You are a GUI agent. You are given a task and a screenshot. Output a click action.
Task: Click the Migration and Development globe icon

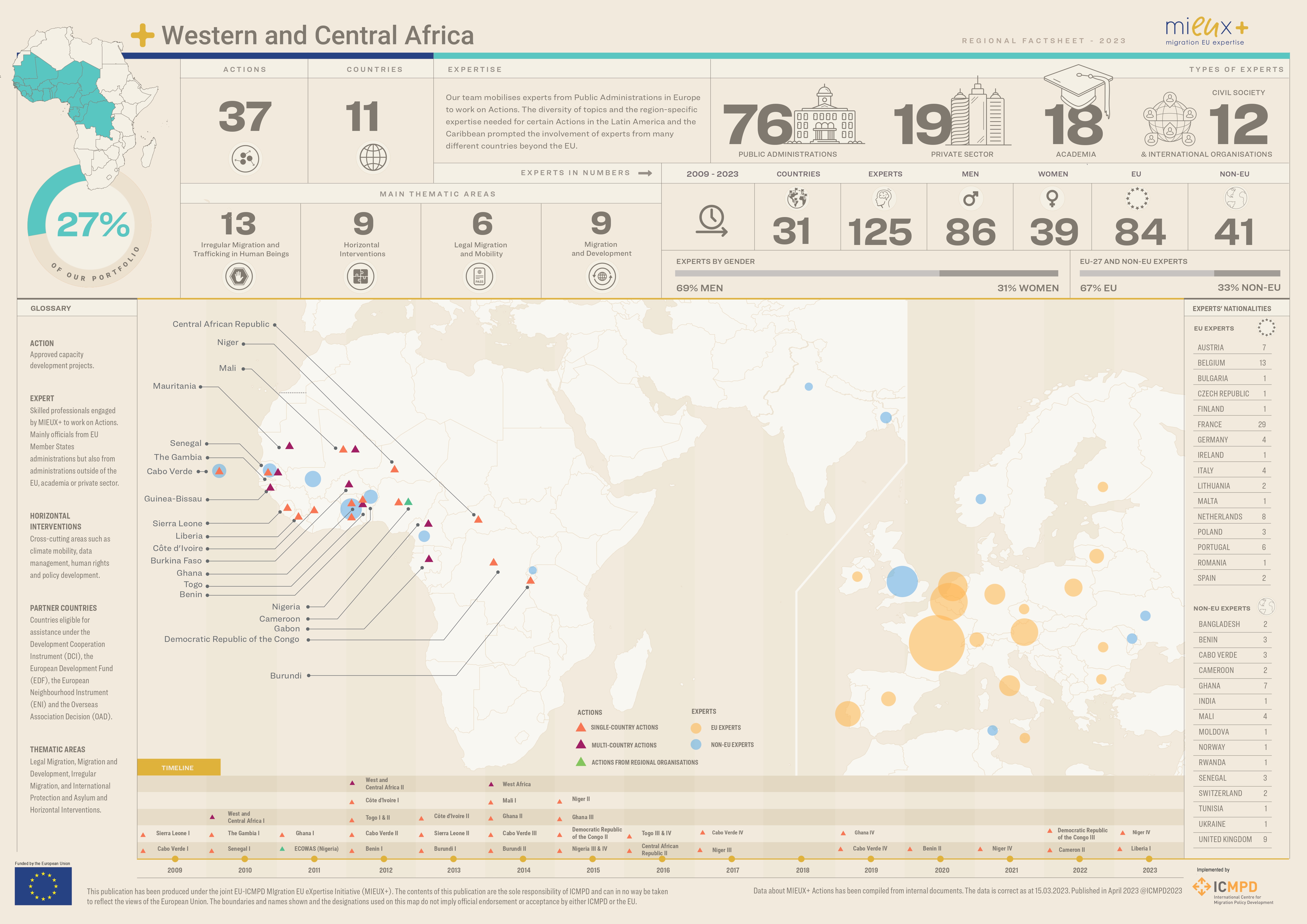(602, 277)
